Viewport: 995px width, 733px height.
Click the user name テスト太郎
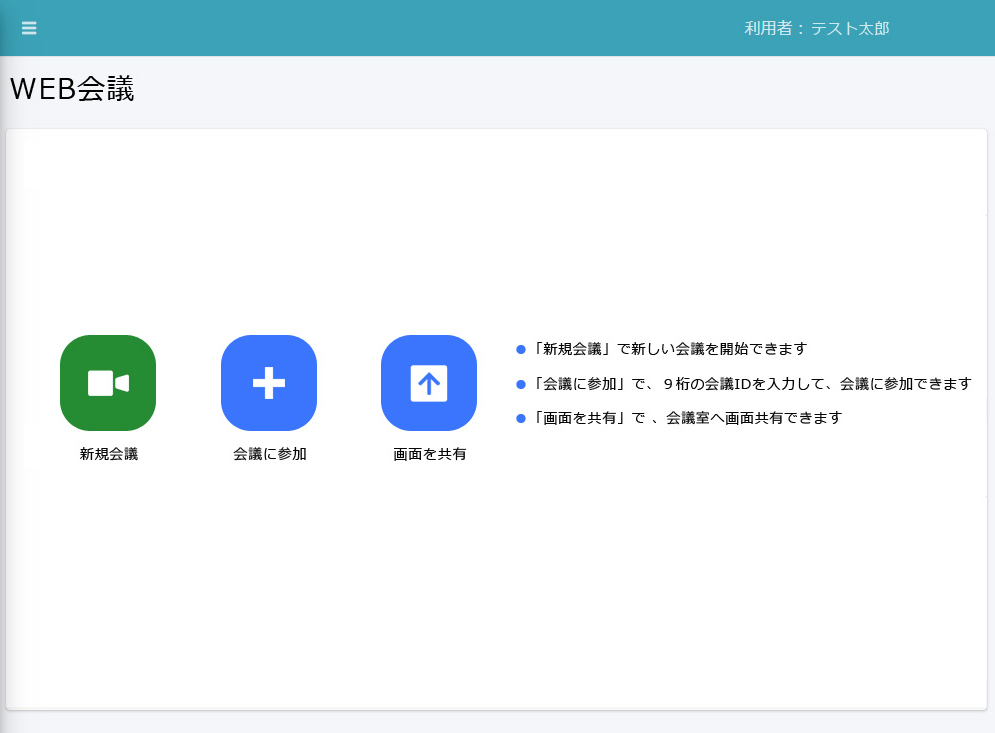pos(849,29)
